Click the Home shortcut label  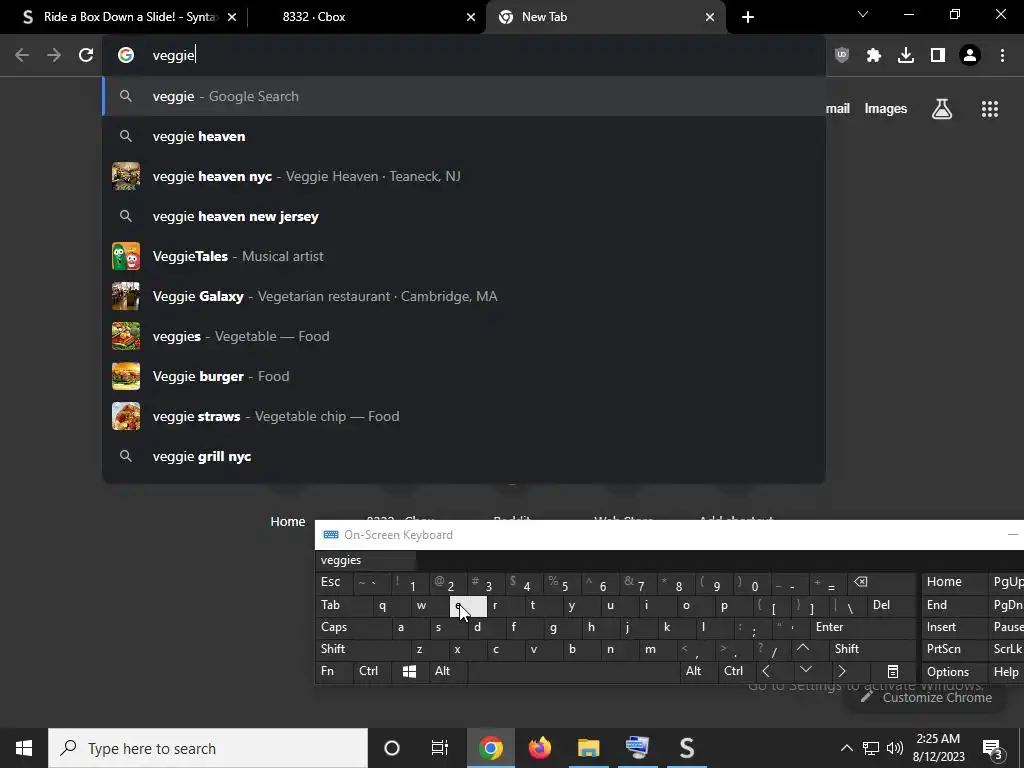pyautogui.click(x=288, y=521)
